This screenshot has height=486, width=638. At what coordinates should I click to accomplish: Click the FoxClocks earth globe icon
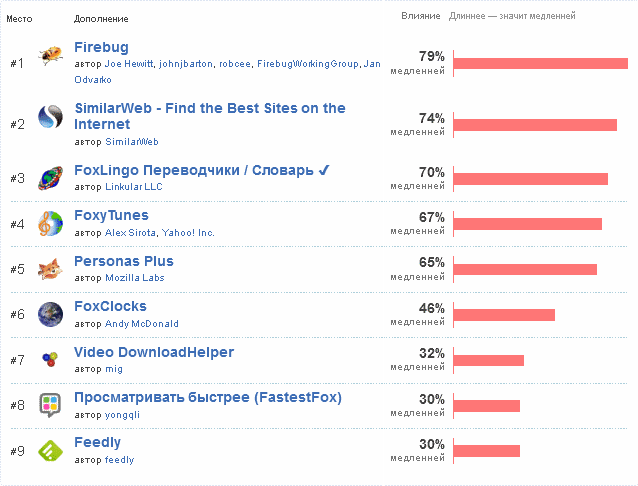(x=50, y=314)
